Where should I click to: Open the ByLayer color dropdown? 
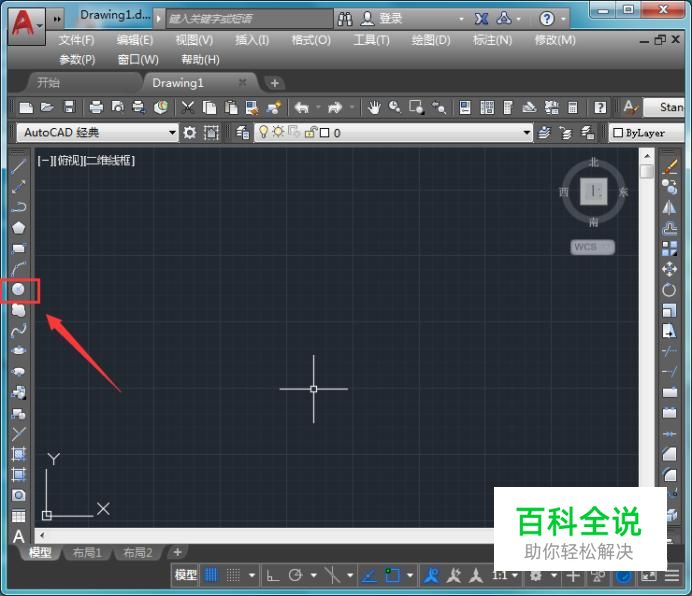(x=646, y=132)
